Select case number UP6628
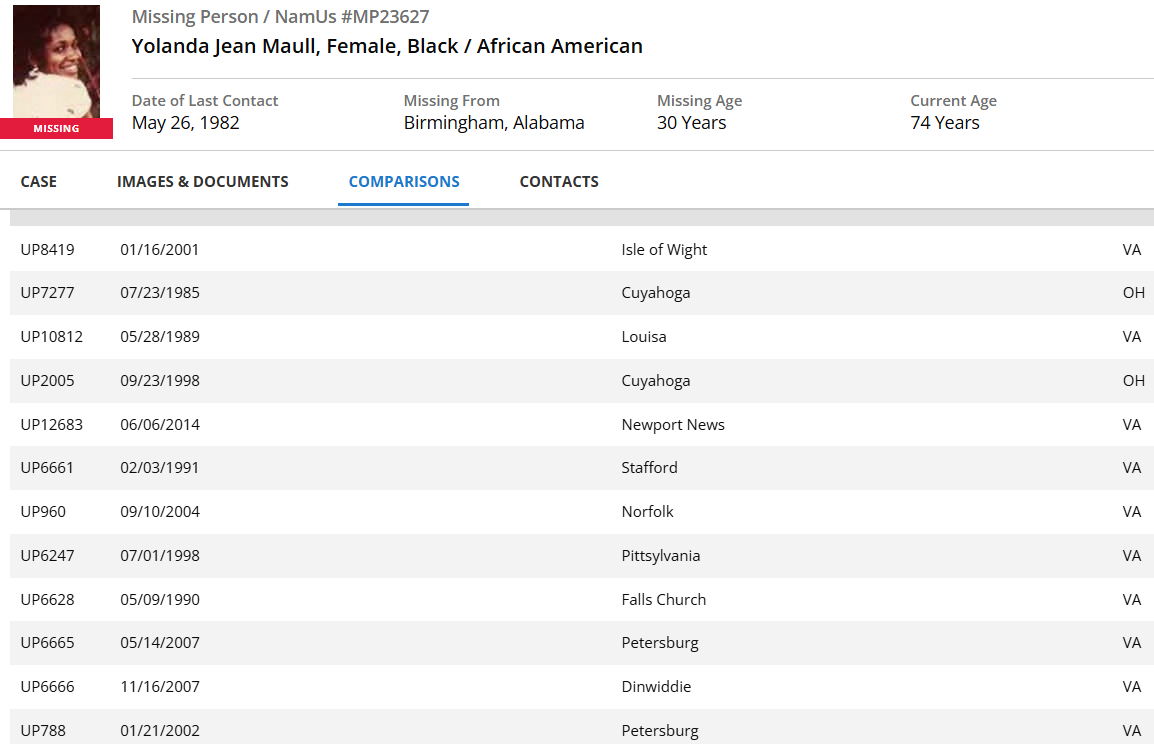Viewport: 1154px width, 744px height. pos(47,600)
